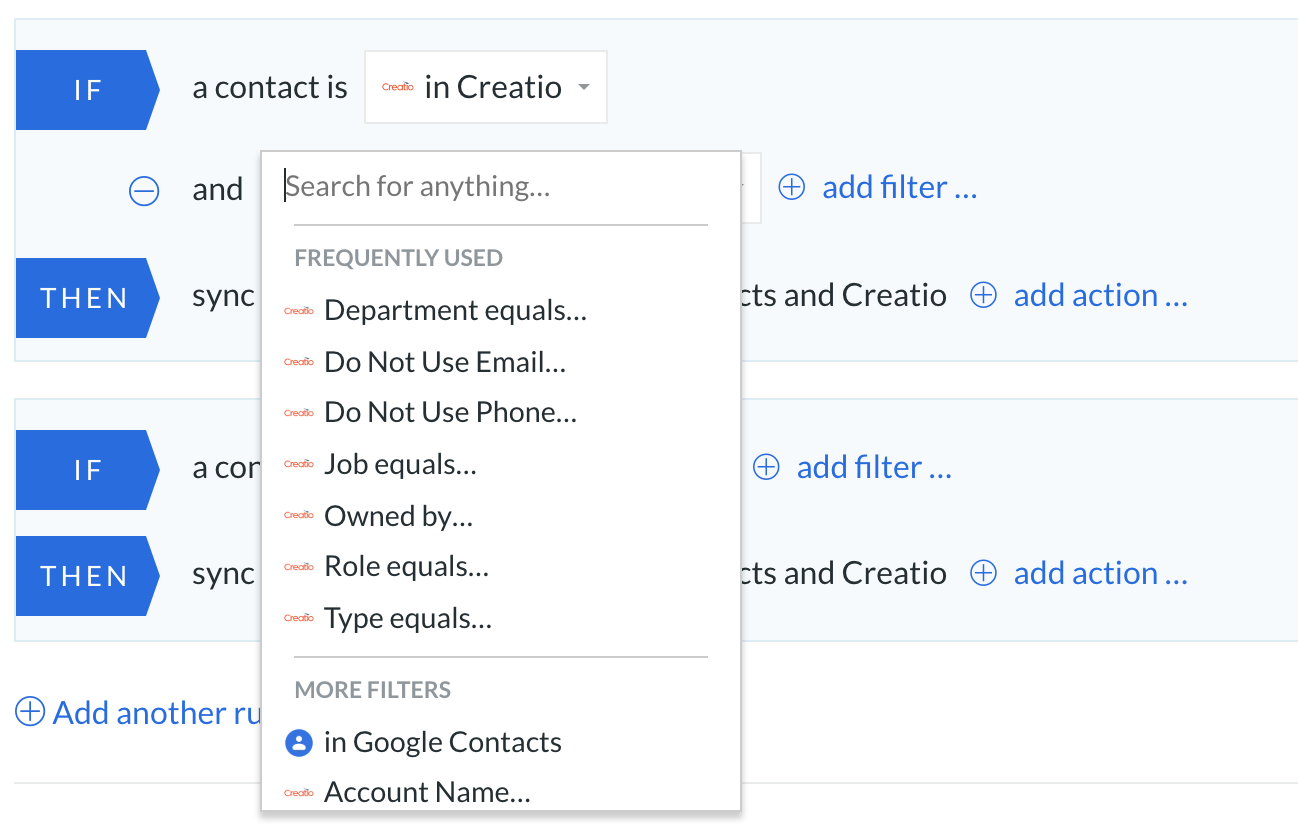This screenshot has height=830, width=1298.
Task: Click Creatio logo beside Do Not Use Email
Action: (x=299, y=361)
